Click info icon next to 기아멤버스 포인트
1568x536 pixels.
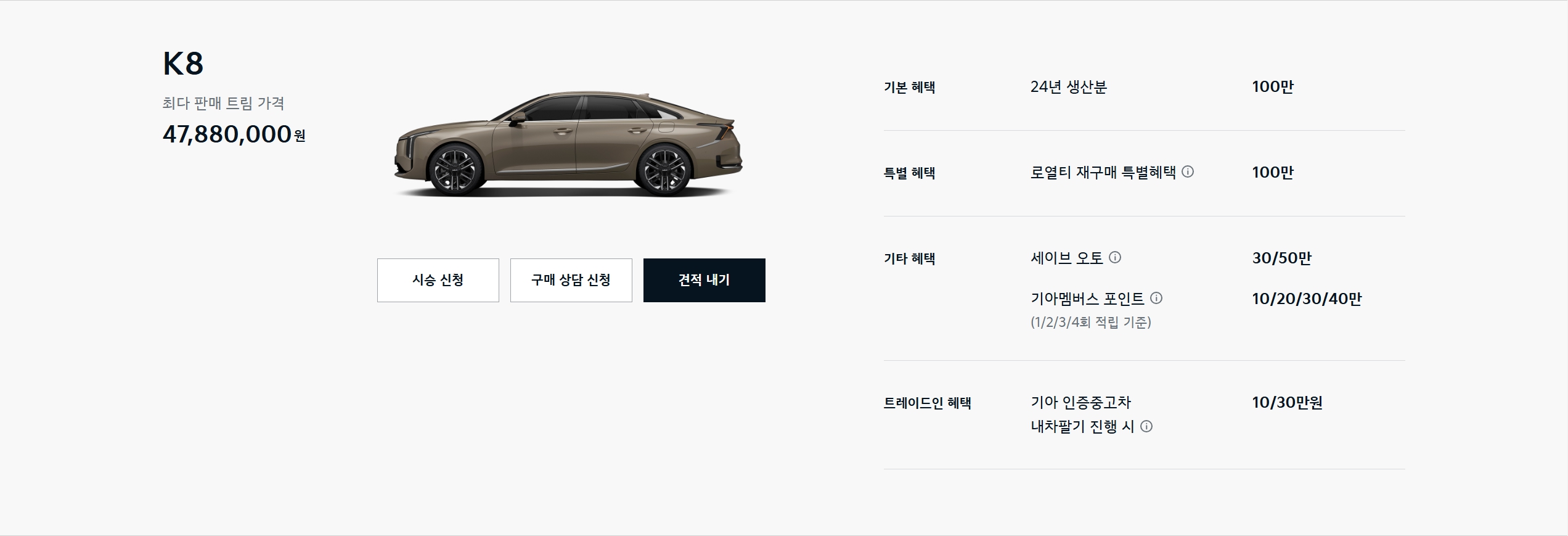1156,298
